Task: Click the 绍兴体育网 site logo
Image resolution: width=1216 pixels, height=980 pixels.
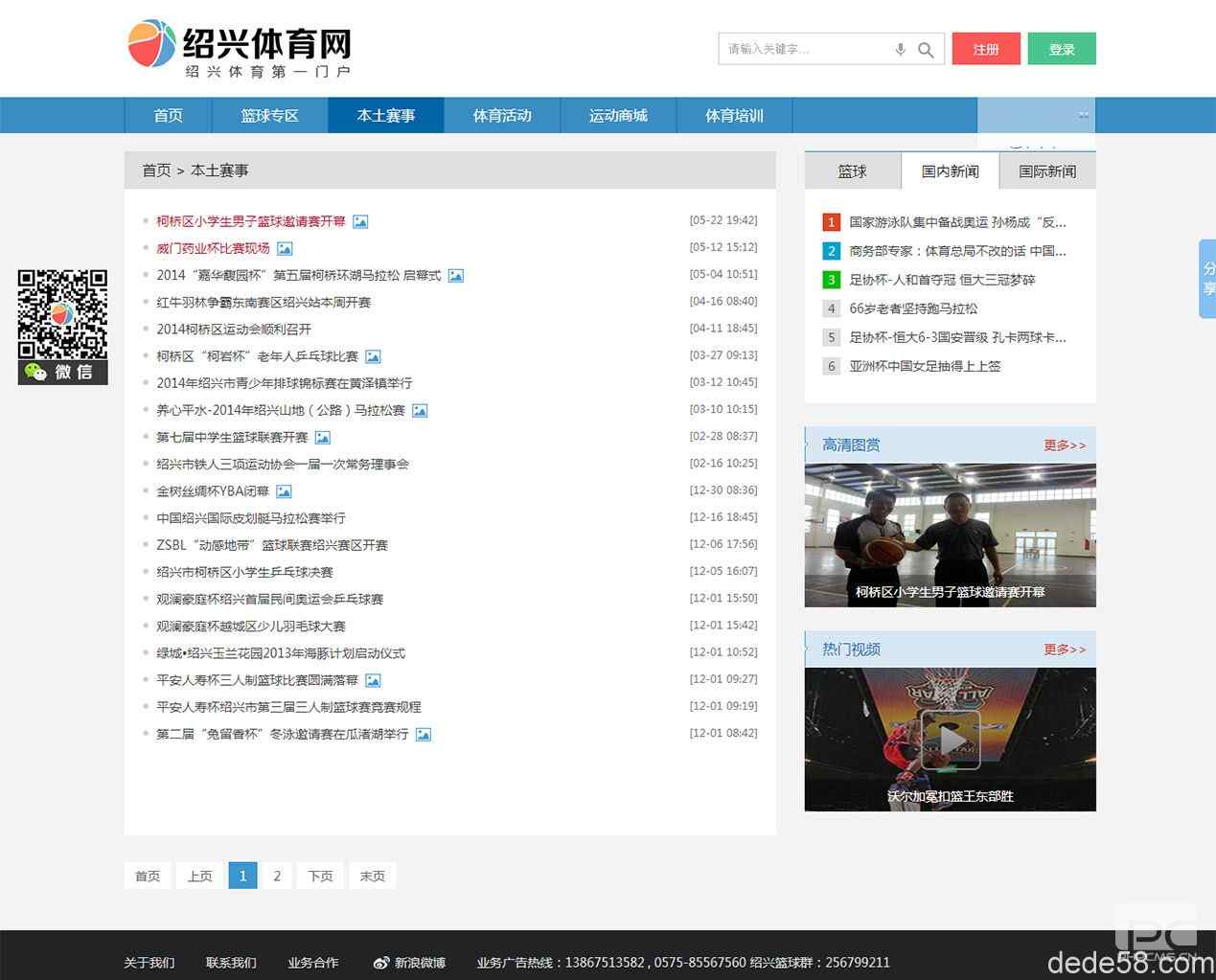Action: [x=241, y=49]
